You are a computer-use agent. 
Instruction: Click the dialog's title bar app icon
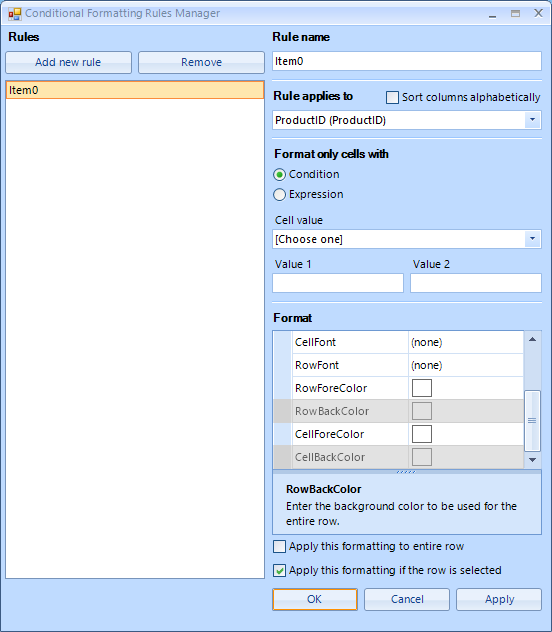click(x=15, y=14)
